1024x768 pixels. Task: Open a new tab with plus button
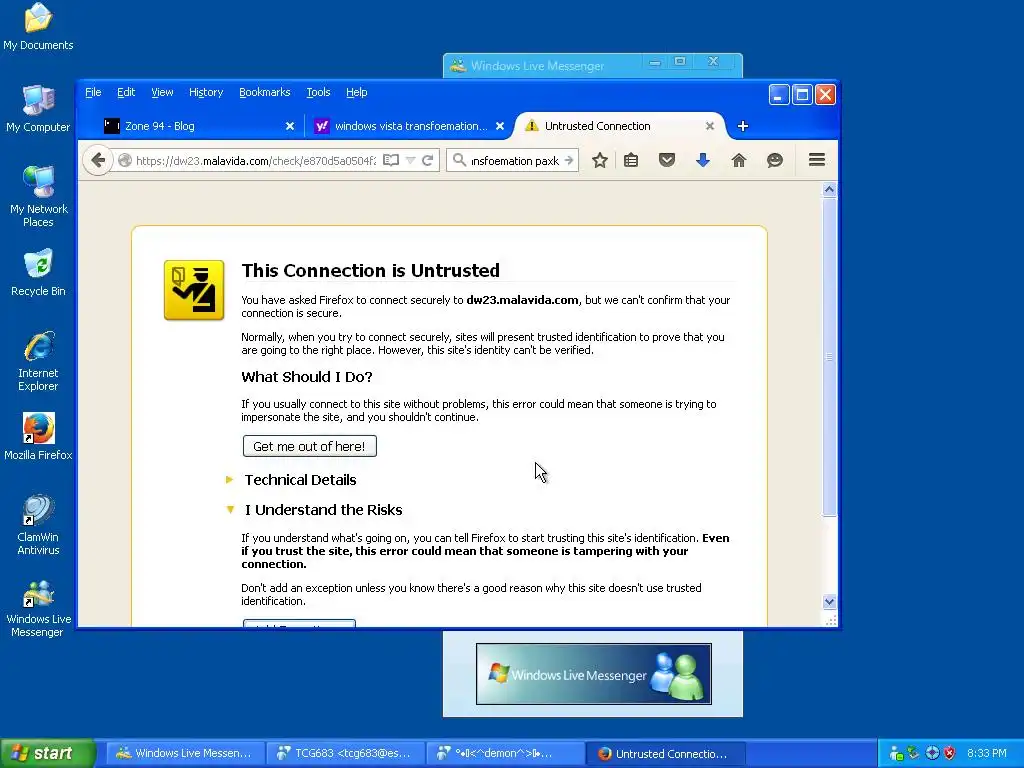[x=743, y=126]
